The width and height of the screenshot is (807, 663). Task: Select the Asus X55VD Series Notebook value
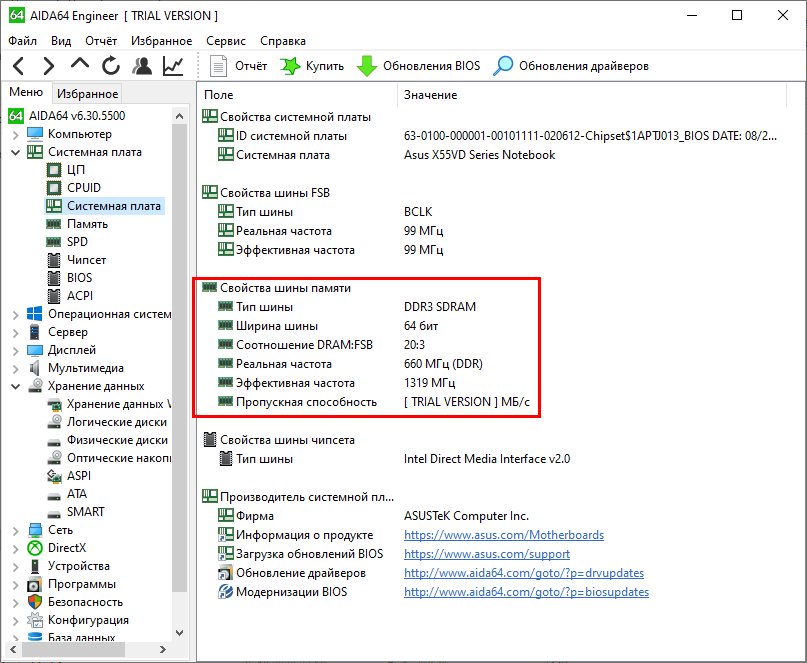tap(480, 155)
